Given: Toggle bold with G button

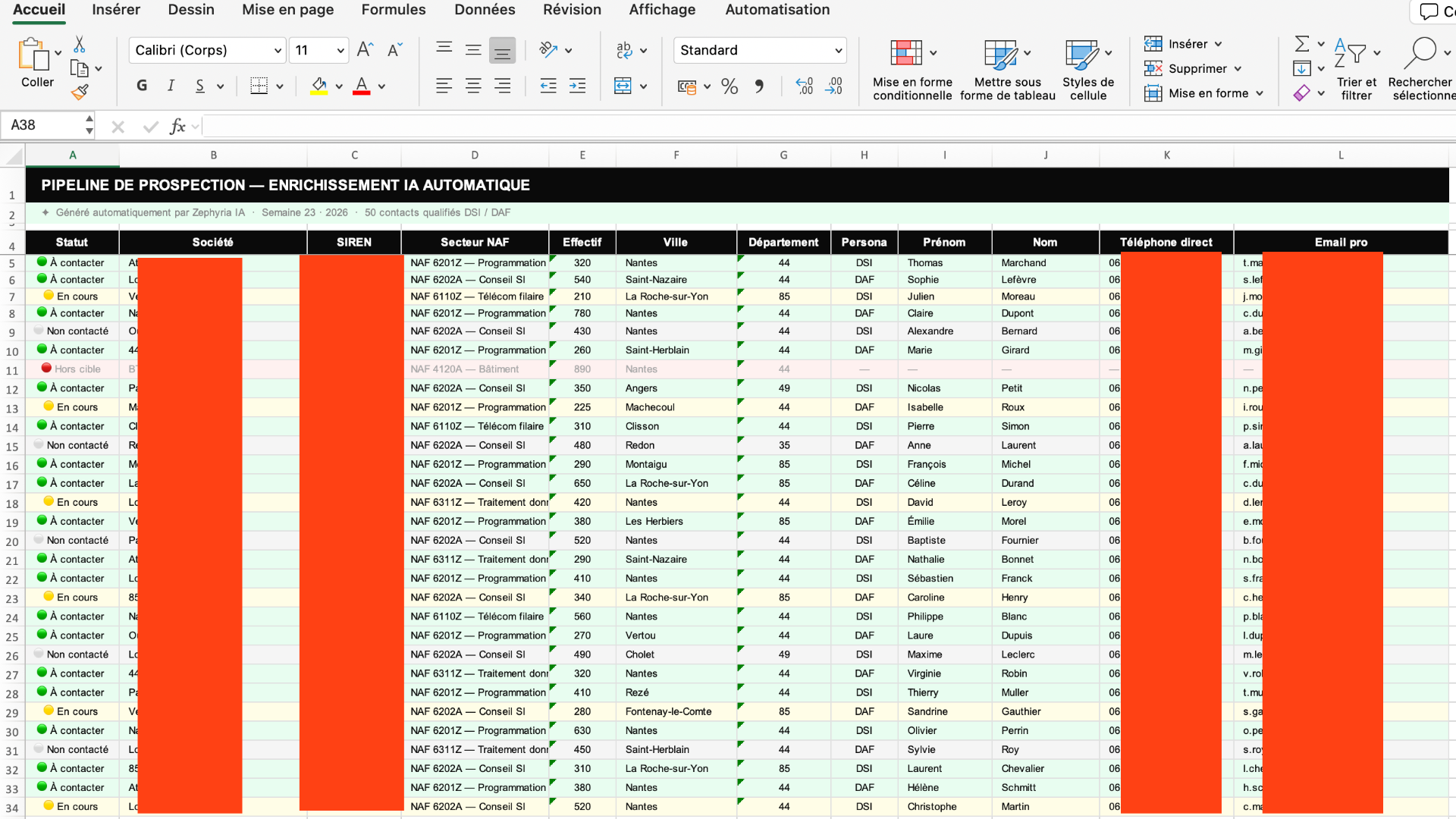Looking at the screenshot, I should pos(142,86).
